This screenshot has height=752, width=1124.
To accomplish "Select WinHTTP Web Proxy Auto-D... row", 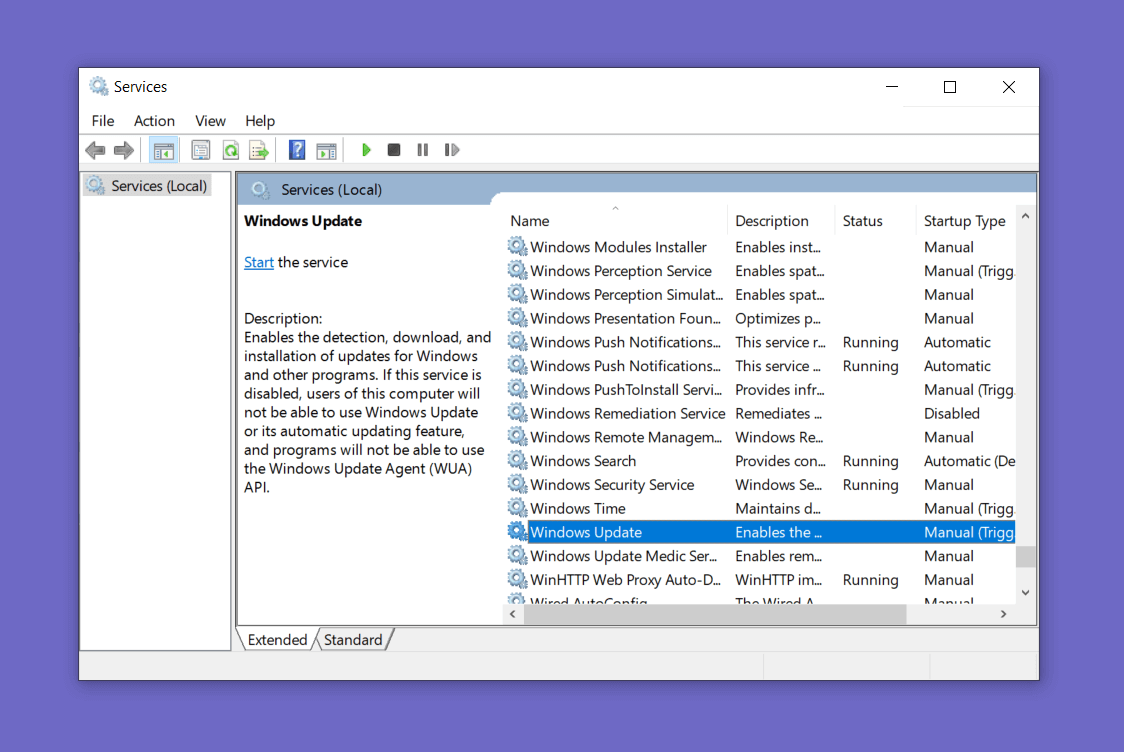I will pos(761,579).
